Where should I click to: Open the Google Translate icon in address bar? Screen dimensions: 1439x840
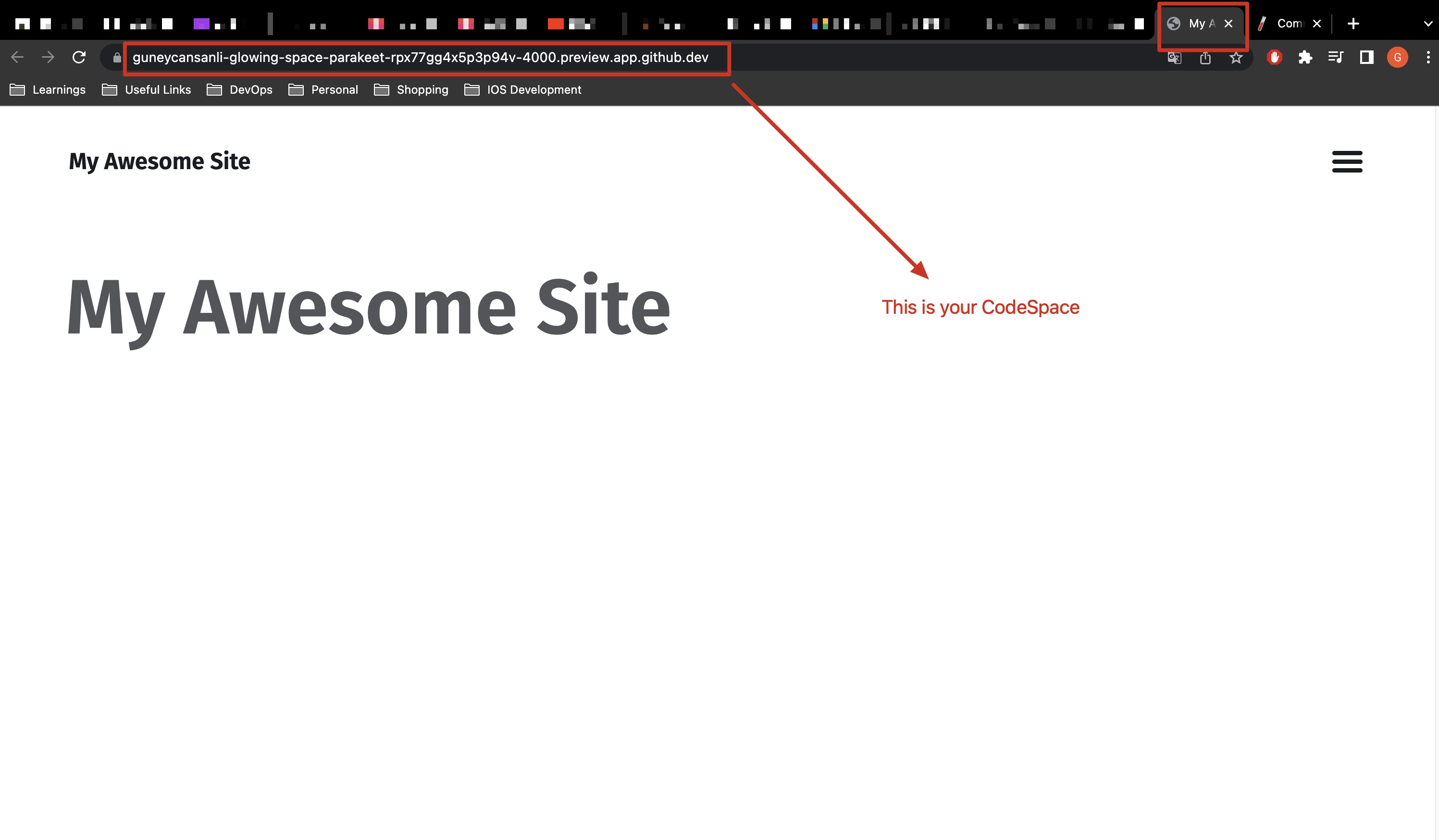point(1174,58)
